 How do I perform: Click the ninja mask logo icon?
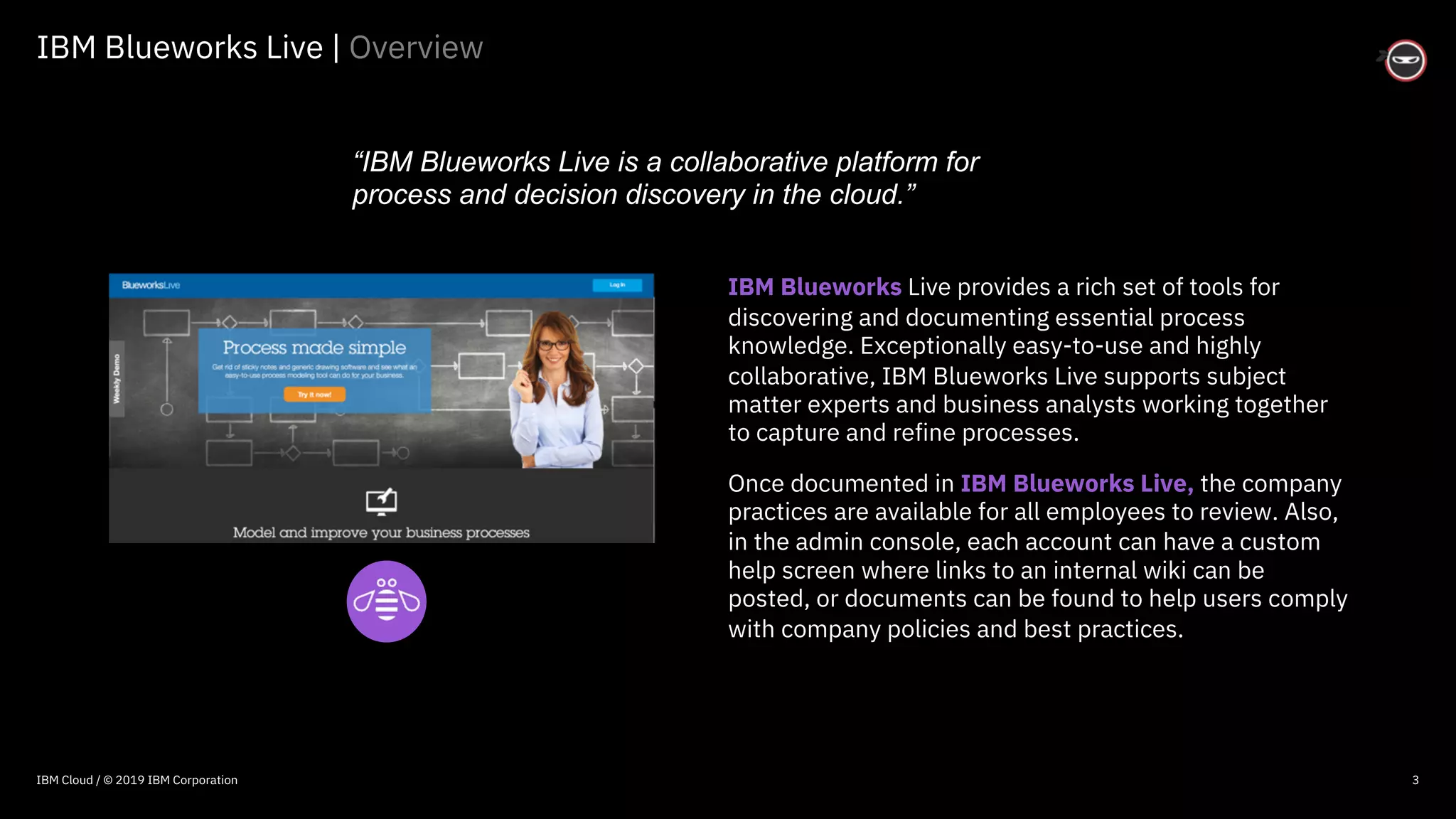pyautogui.click(x=1404, y=60)
